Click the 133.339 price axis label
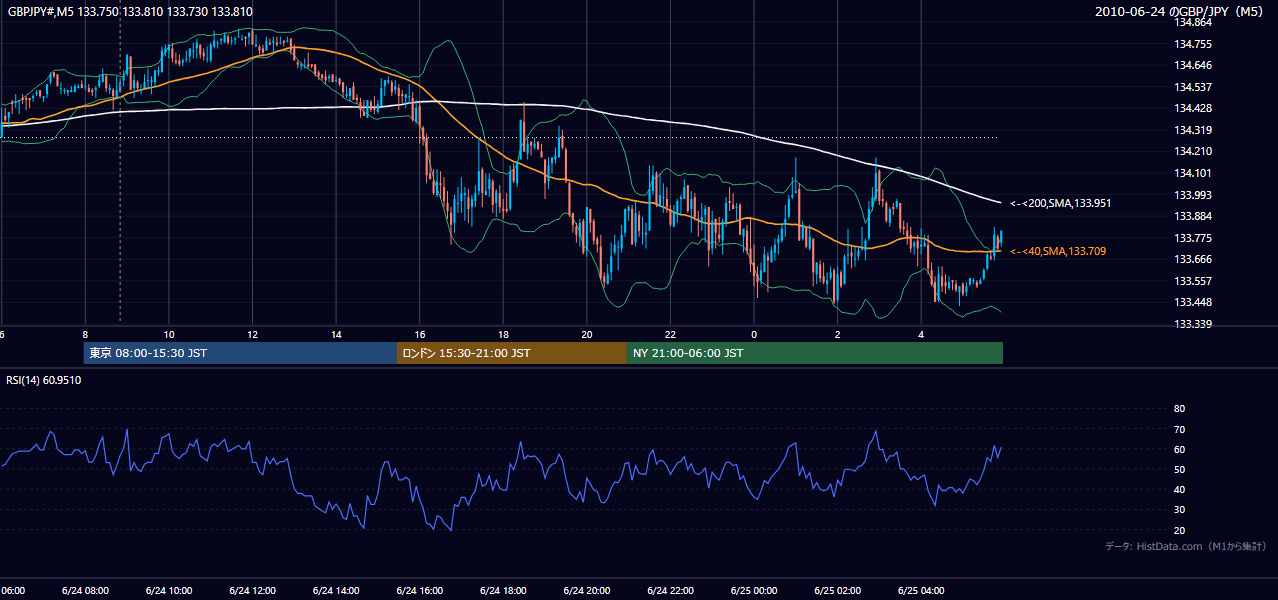The width and height of the screenshot is (1278, 600). (1194, 324)
